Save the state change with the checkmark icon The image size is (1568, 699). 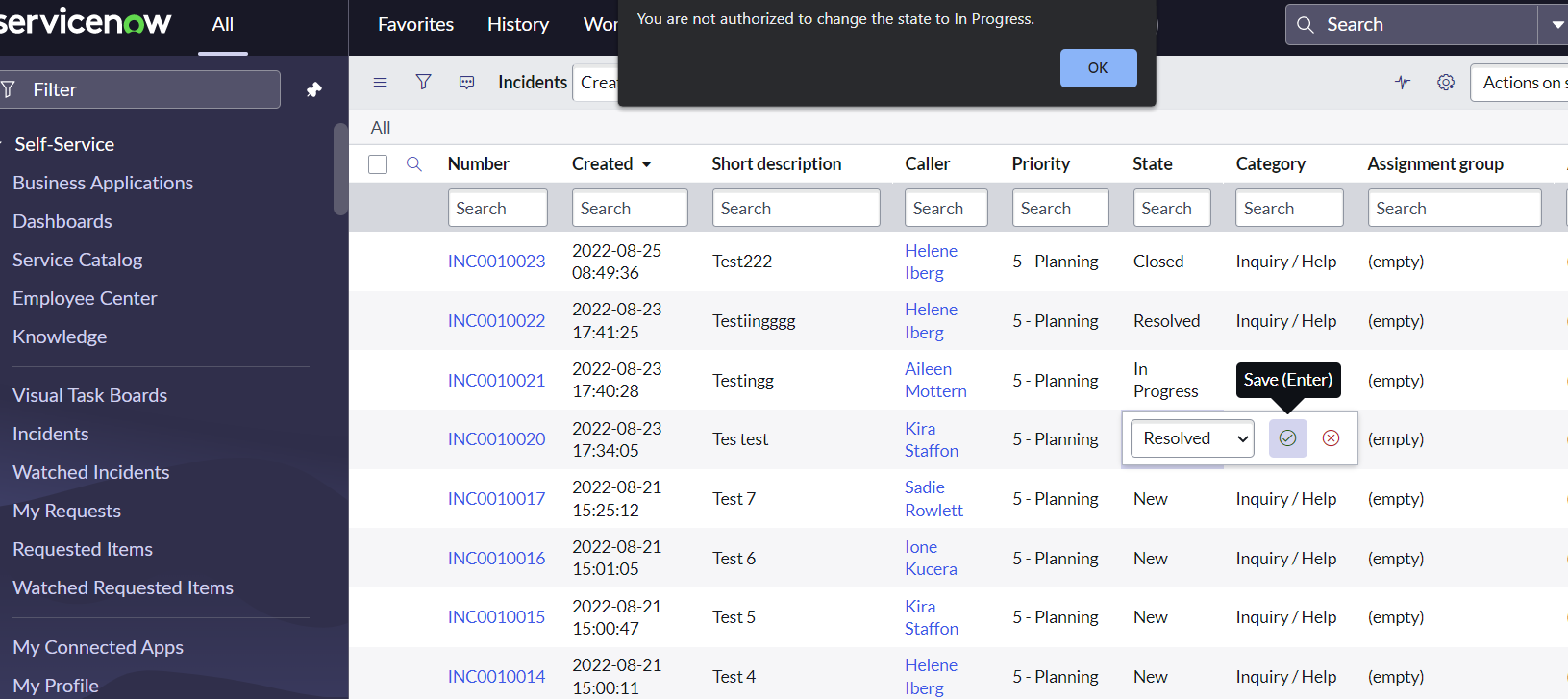1287,438
